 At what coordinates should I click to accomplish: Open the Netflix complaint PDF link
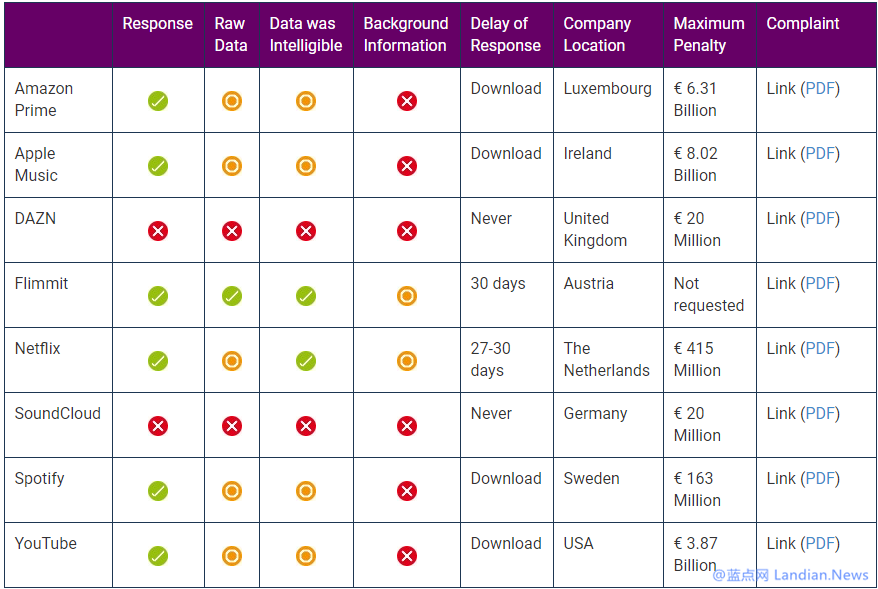coord(820,349)
